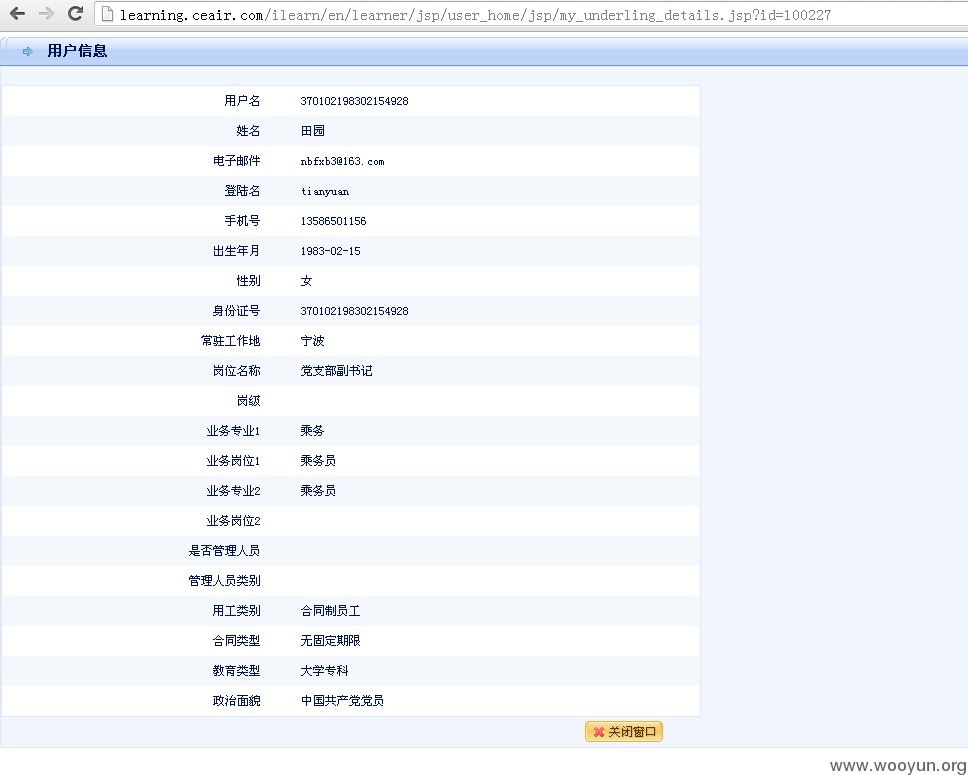Click the 岗位名称 field label
968x775 pixels.
click(x=236, y=371)
